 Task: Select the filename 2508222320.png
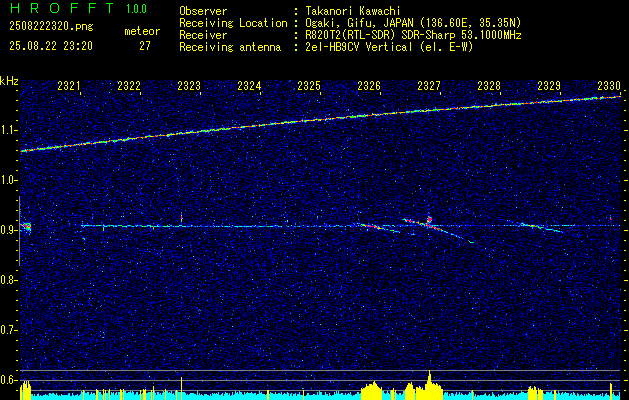(x=51, y=27)
